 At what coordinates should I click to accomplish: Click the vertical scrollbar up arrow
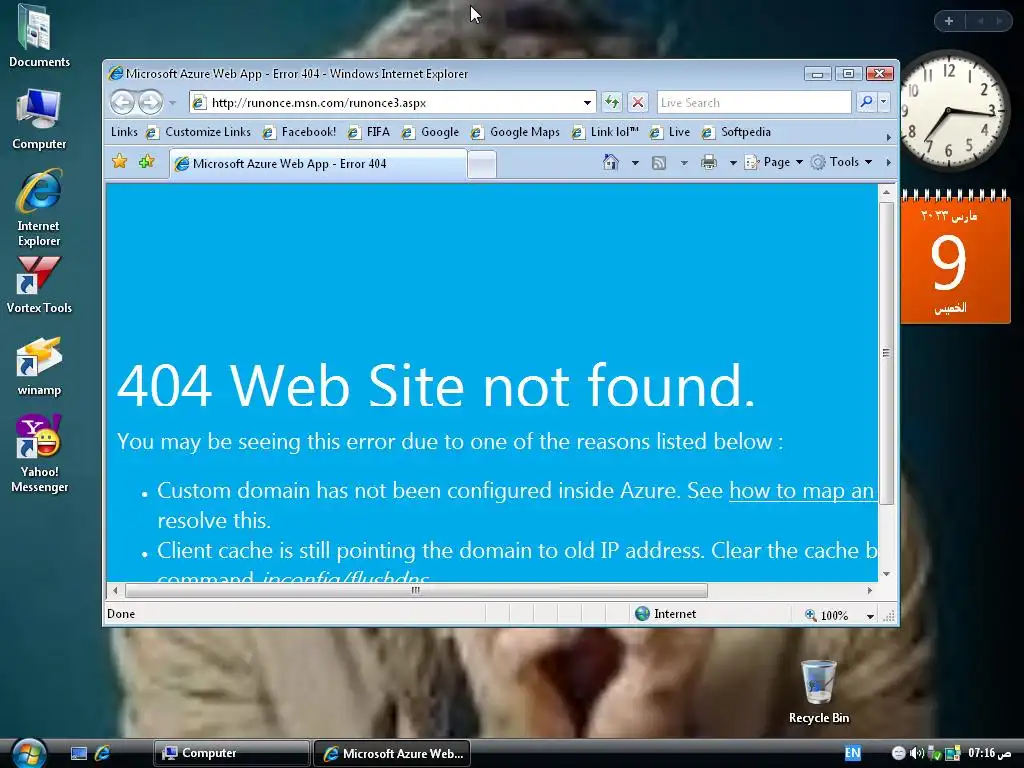(886, 192)
